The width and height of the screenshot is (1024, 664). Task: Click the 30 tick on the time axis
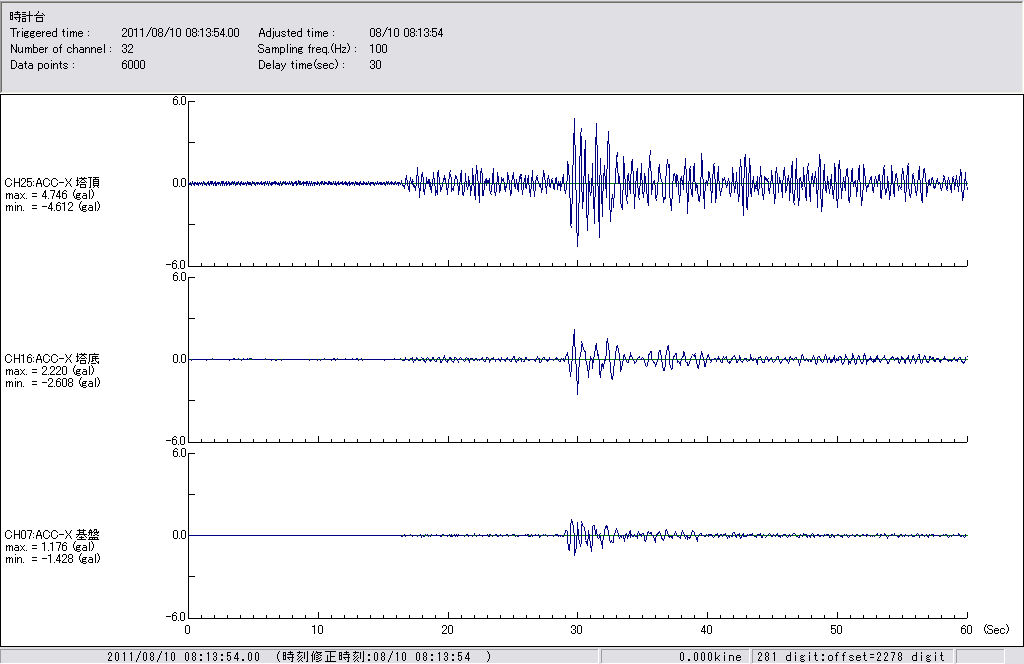click(x=577, y=630)
